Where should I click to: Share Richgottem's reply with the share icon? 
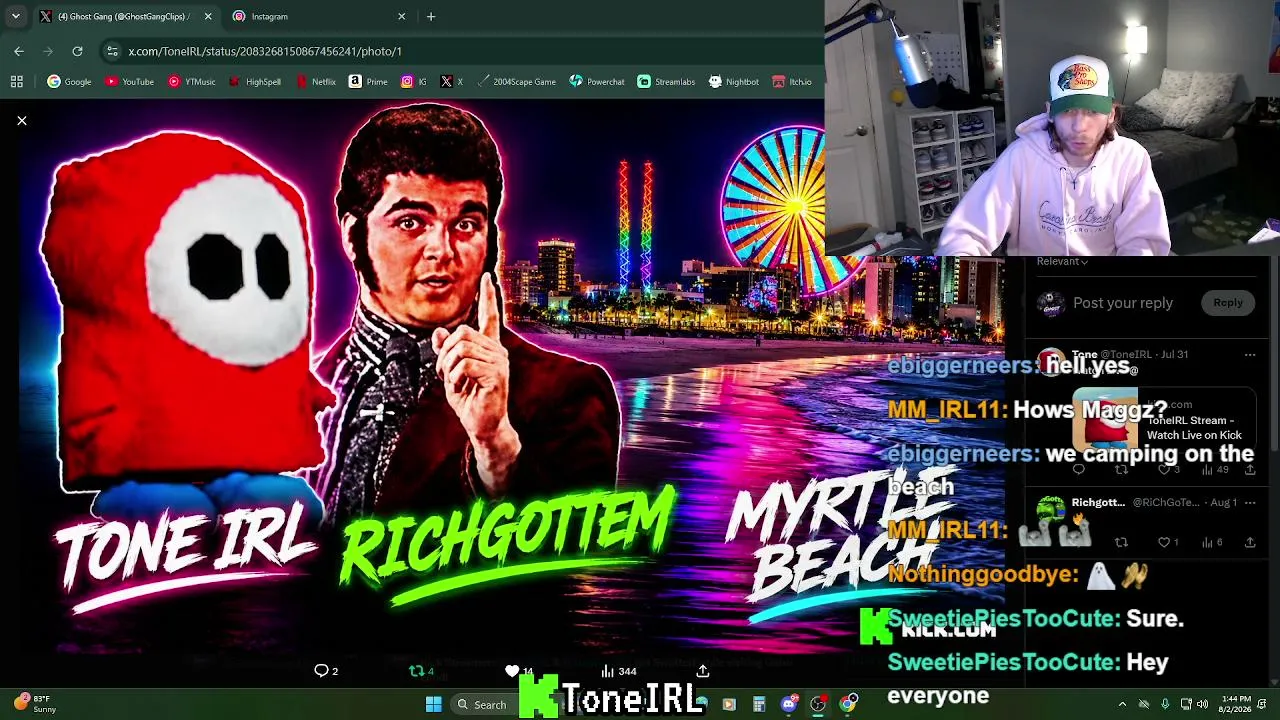1250,543
